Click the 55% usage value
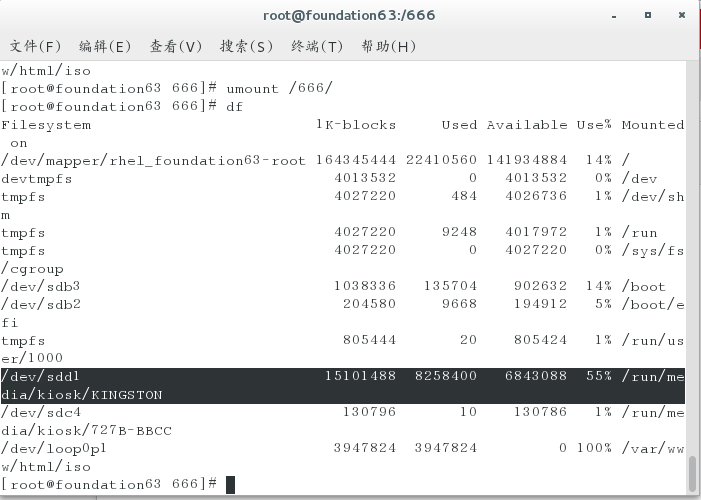The image size is (701, 500). 599,376
